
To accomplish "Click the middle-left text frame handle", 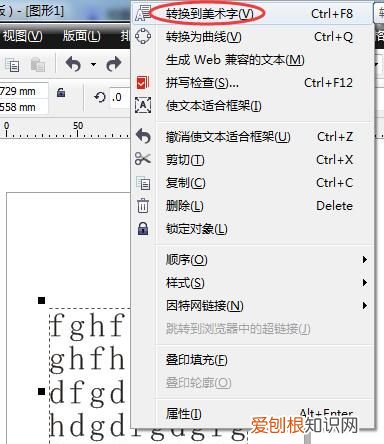I will point(41,391).
